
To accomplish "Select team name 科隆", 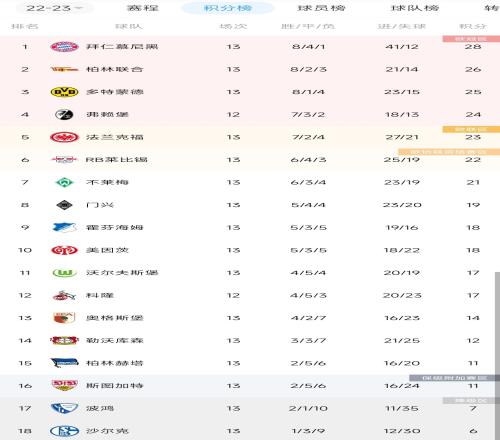I will (100, 296).
